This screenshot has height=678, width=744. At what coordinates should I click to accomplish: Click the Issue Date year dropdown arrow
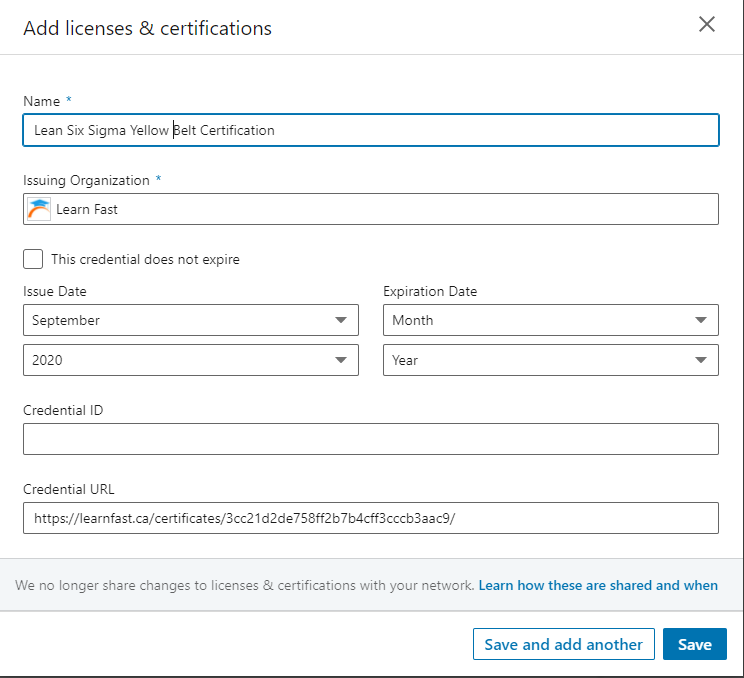click(x=340, y=361)
